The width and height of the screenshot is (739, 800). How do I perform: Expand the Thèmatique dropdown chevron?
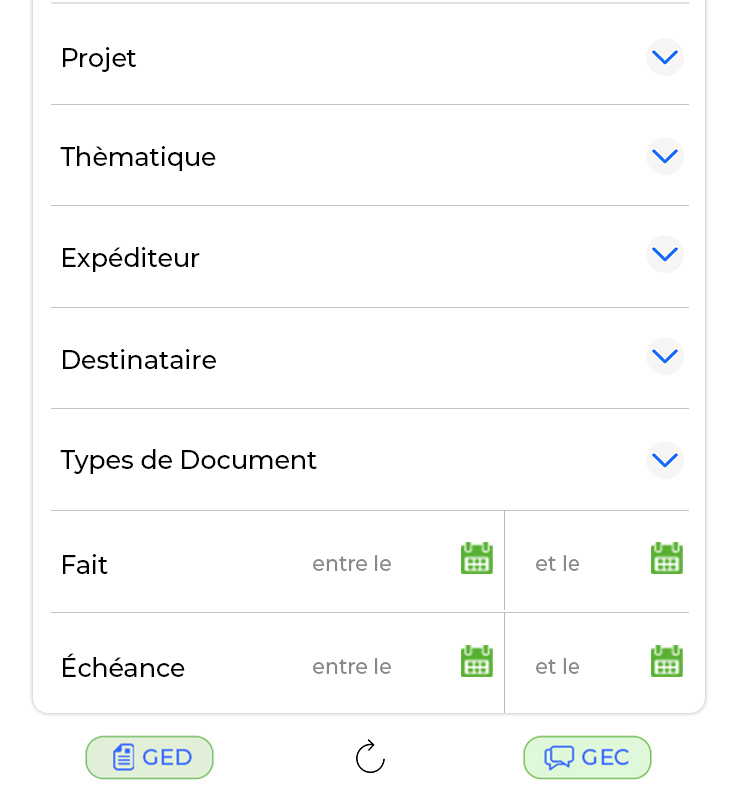[665, 156]
